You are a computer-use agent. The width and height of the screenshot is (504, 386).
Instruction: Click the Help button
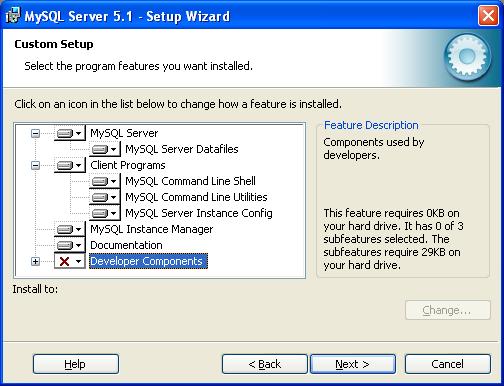pyautogui.click(x=76, y=364)
